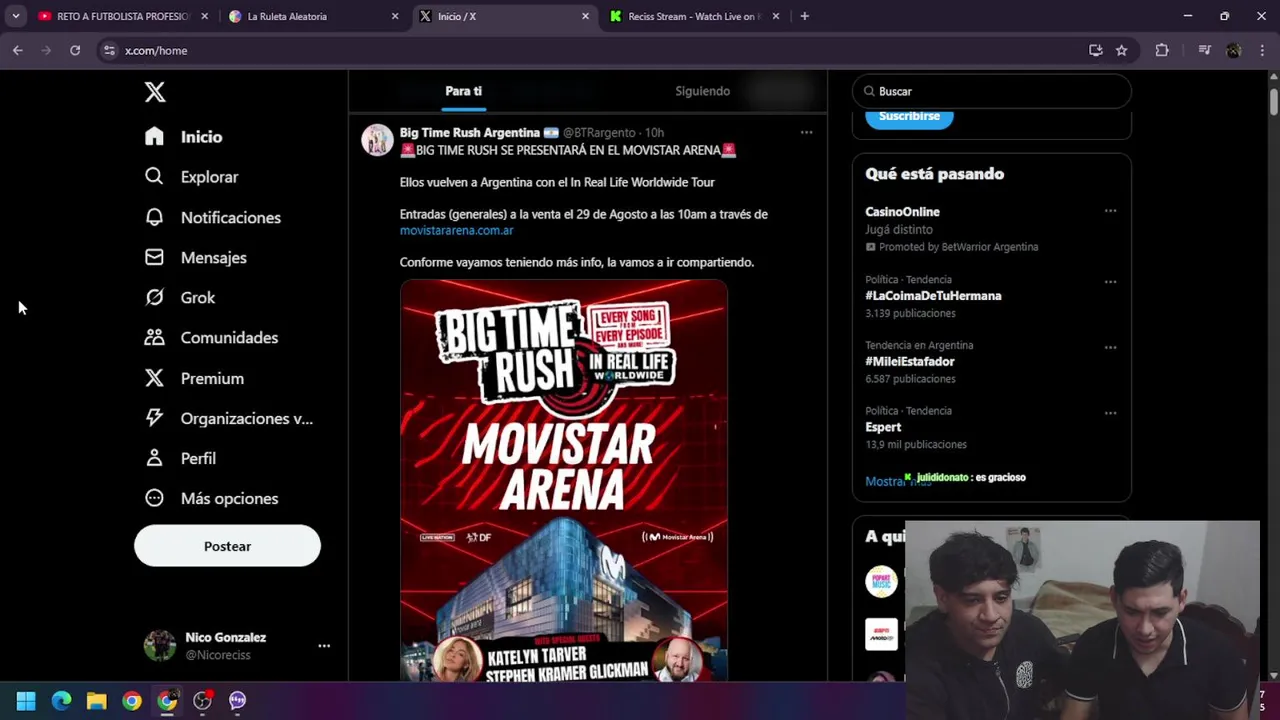Open Notificaciones in the sidebar
The image size is (1280, 720).
212,217
